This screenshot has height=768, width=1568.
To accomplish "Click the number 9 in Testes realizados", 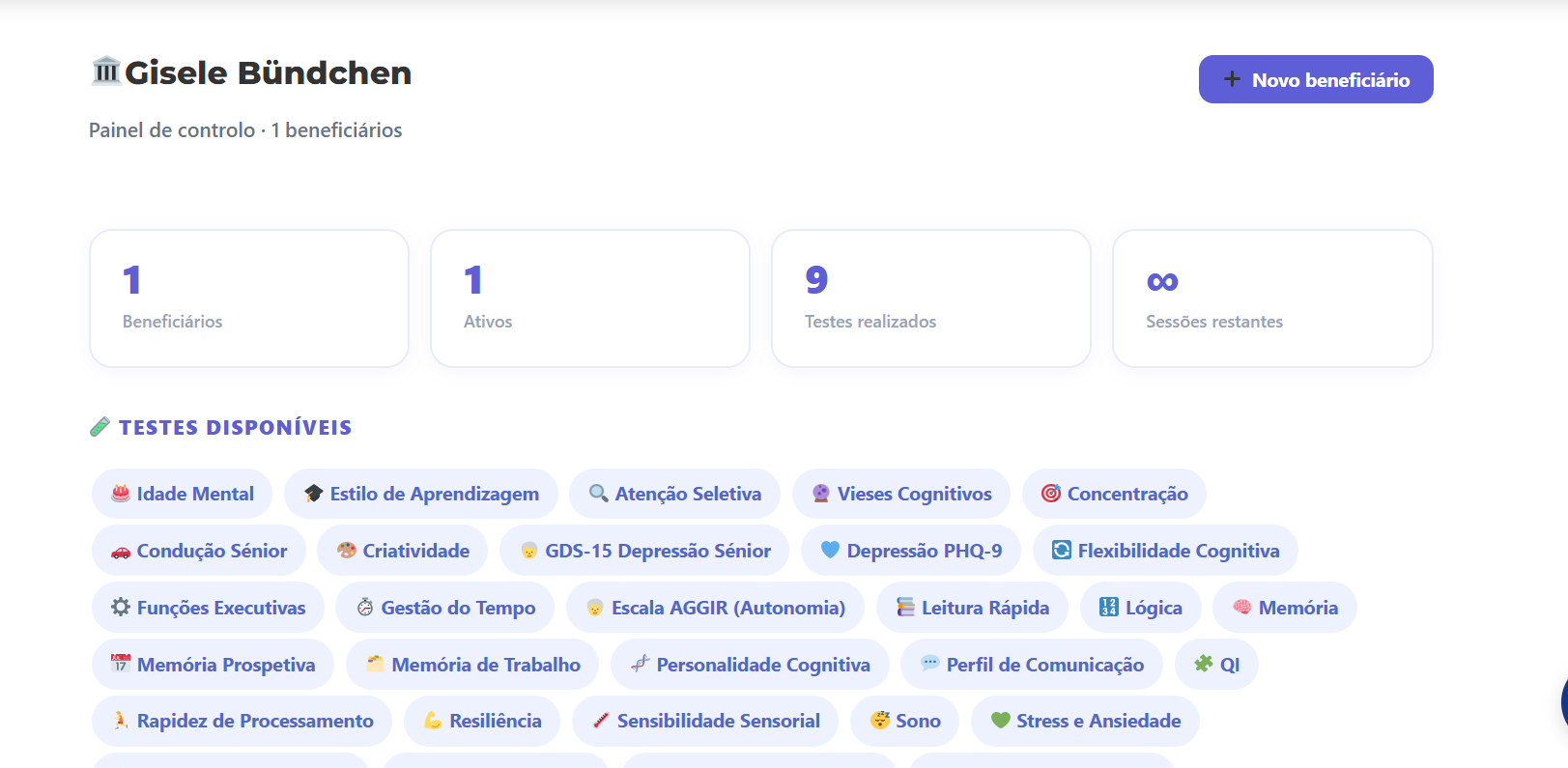I will click(x=816, y=280).
